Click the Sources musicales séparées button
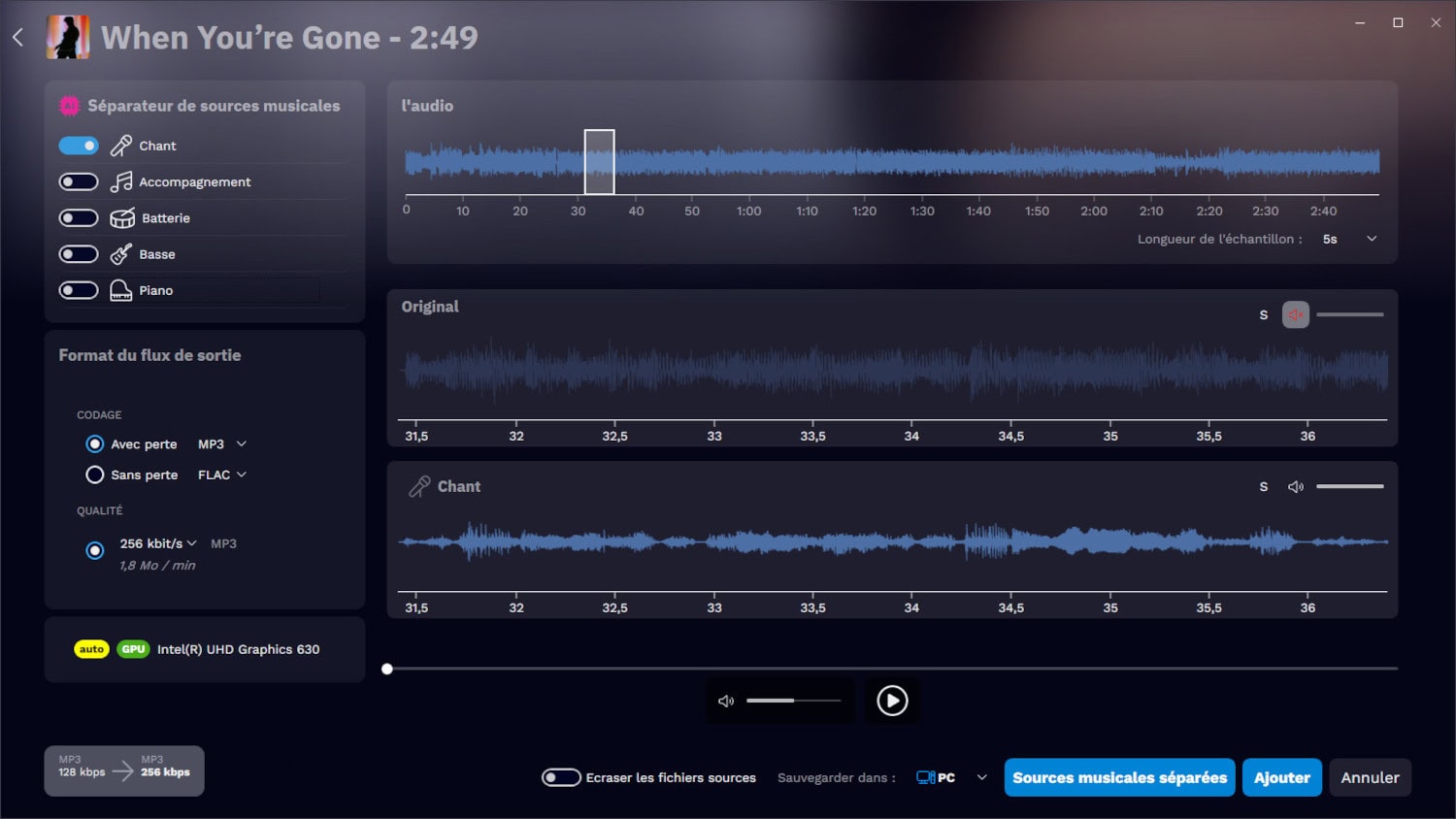The image size is (1456, 819). 1119,777
